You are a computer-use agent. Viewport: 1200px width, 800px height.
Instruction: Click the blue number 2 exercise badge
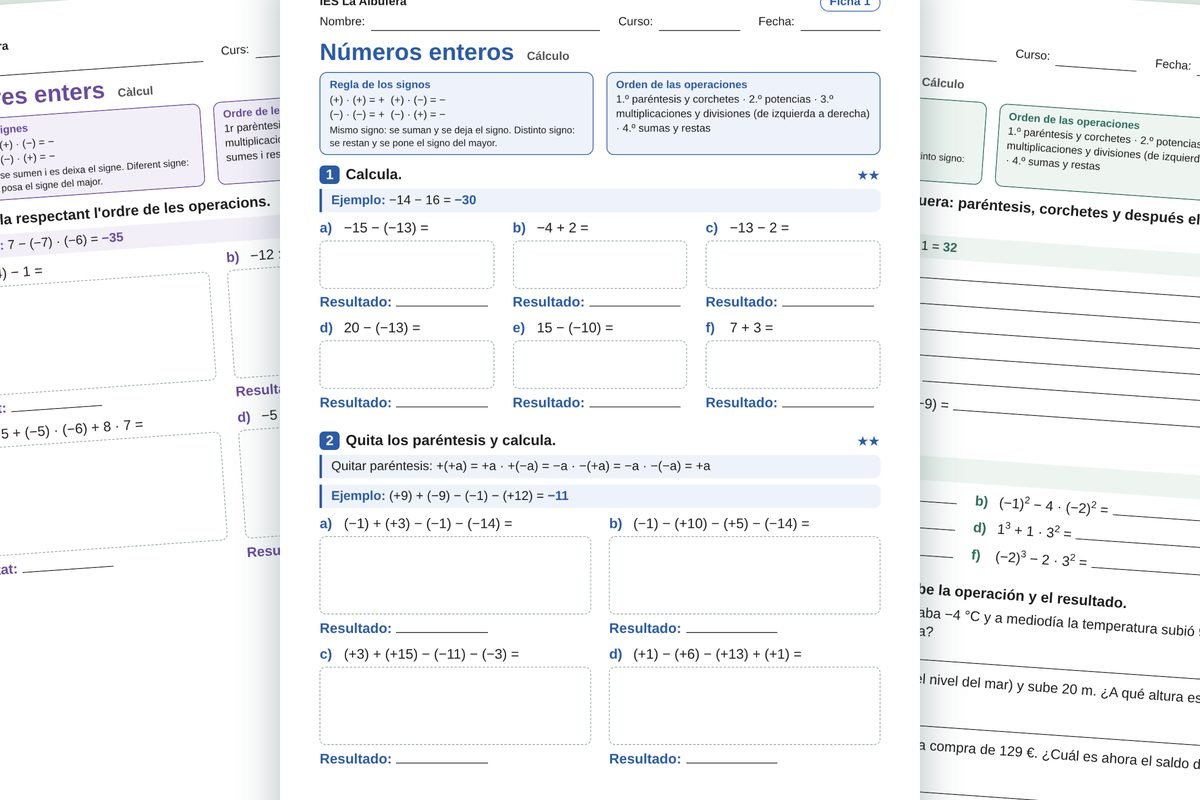[x=329, y=440]
